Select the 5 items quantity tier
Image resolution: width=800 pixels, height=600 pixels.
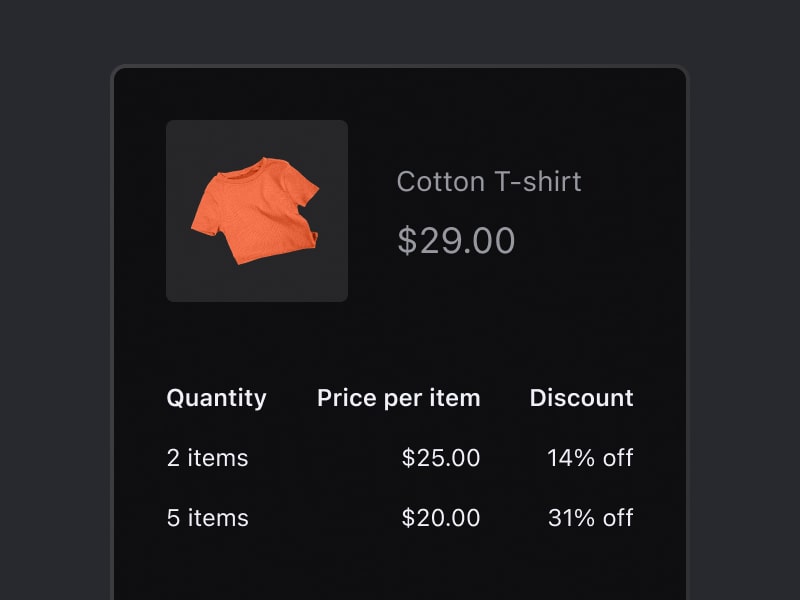[x=207, y=518]
